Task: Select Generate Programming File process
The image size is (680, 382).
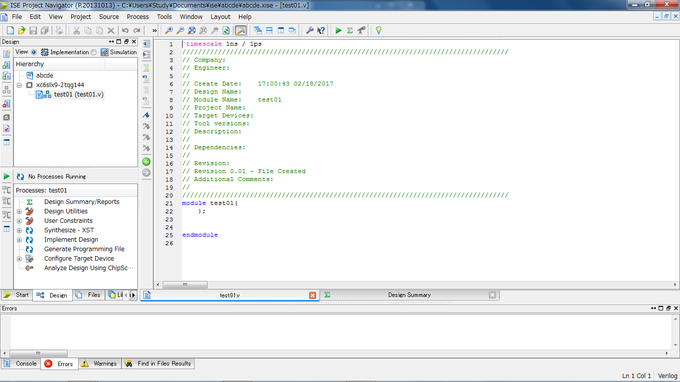Action: click(x=84, y=249)
